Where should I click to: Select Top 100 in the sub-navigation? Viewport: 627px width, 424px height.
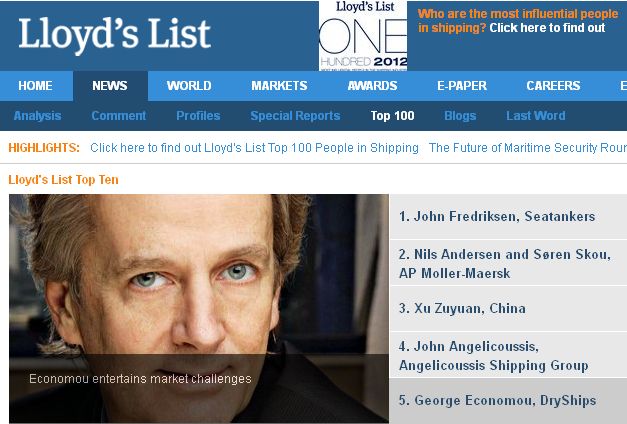click(393, 116)
